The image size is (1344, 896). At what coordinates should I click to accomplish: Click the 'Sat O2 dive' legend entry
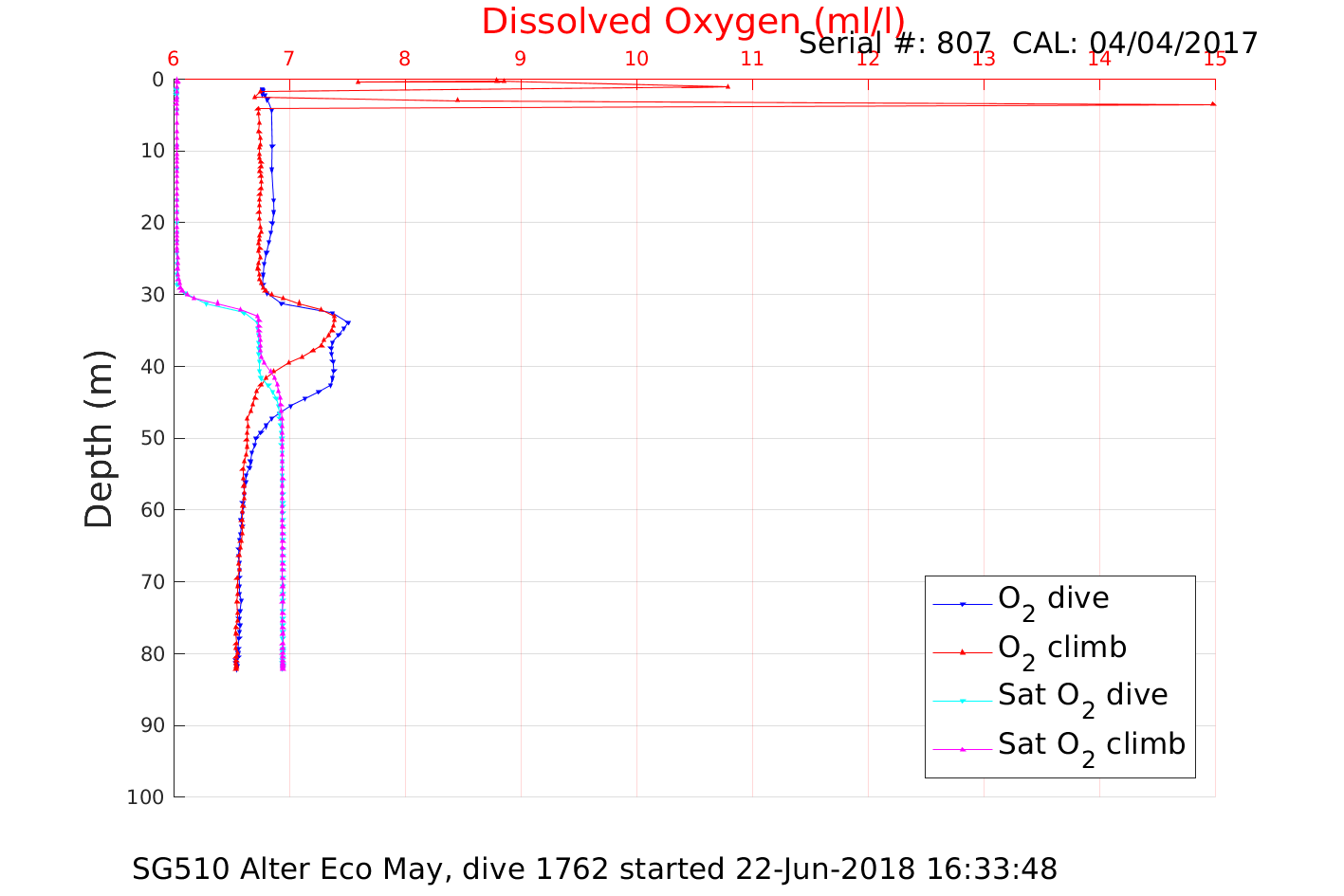(x=1082, y=698)
